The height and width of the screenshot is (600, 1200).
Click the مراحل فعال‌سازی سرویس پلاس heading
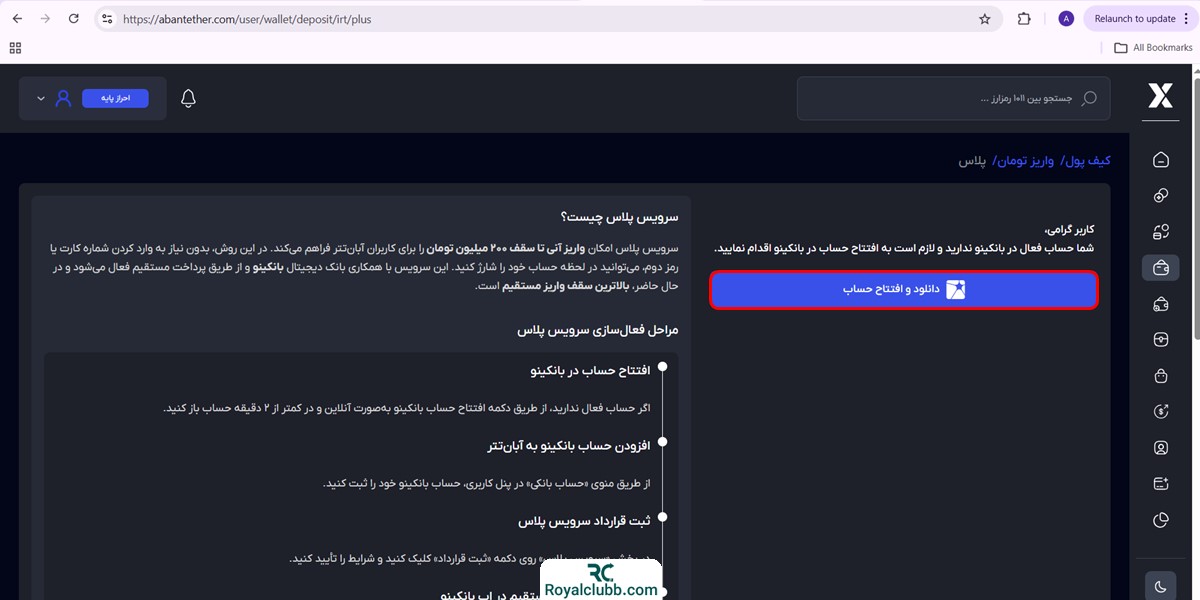pyautogui.click(x=598, y=330)
